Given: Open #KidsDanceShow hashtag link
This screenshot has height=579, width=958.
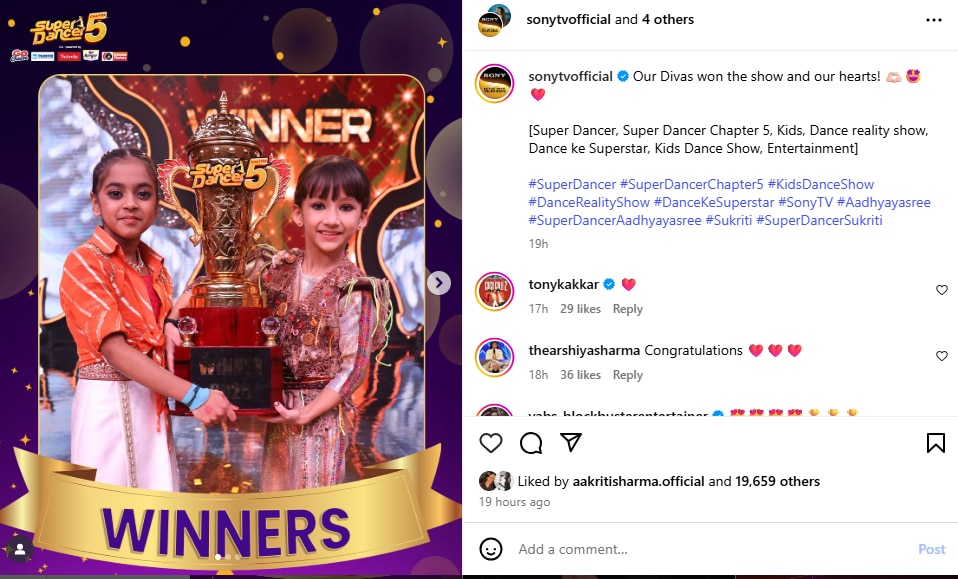Looking at the screenshot, I should click(821, 184).
